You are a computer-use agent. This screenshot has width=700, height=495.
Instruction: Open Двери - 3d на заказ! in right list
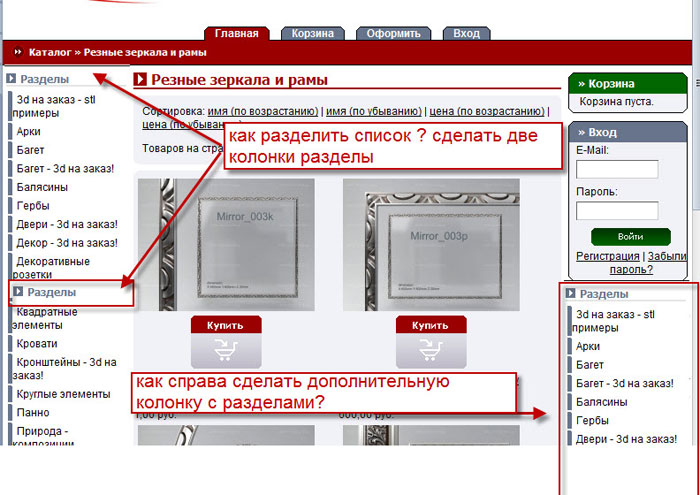click(626, 439)
